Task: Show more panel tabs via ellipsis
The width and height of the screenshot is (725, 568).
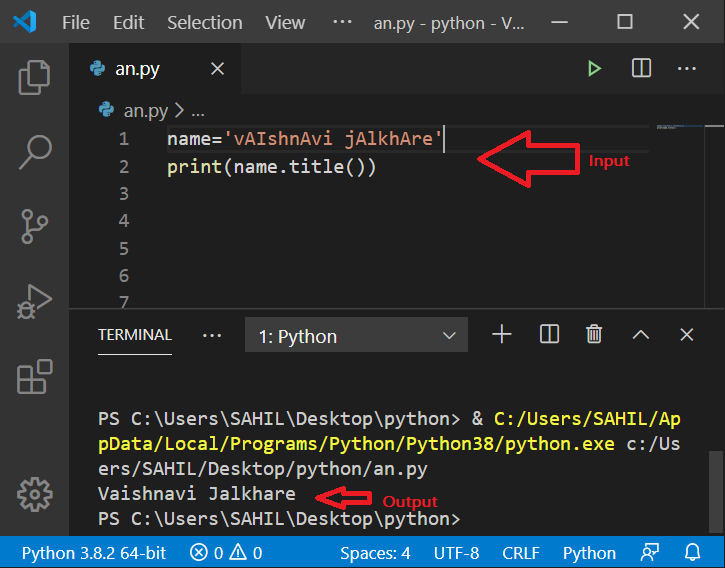Action: pos(212,335)
